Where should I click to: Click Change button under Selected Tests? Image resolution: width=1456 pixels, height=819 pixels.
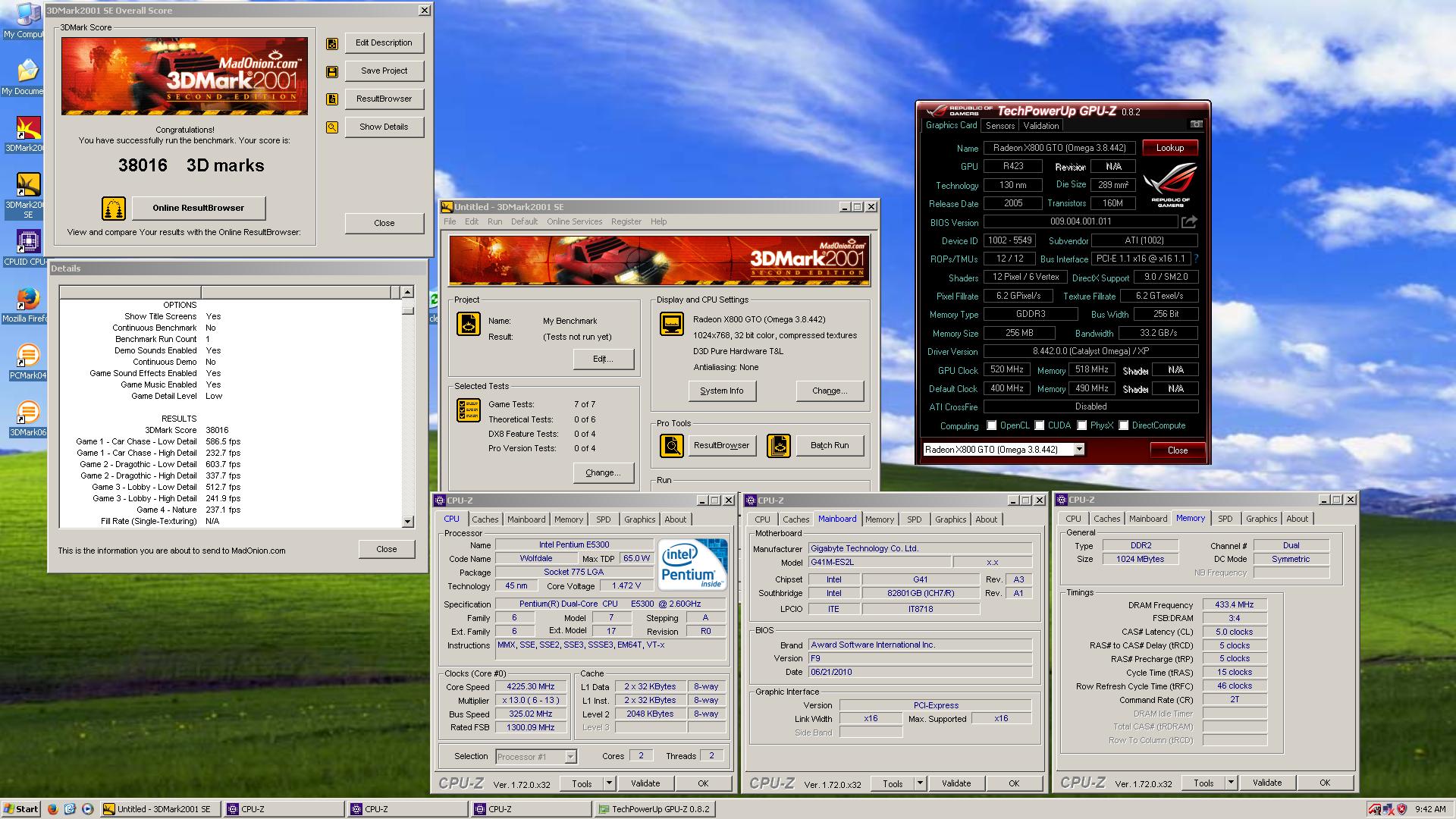tap(603, 472)
